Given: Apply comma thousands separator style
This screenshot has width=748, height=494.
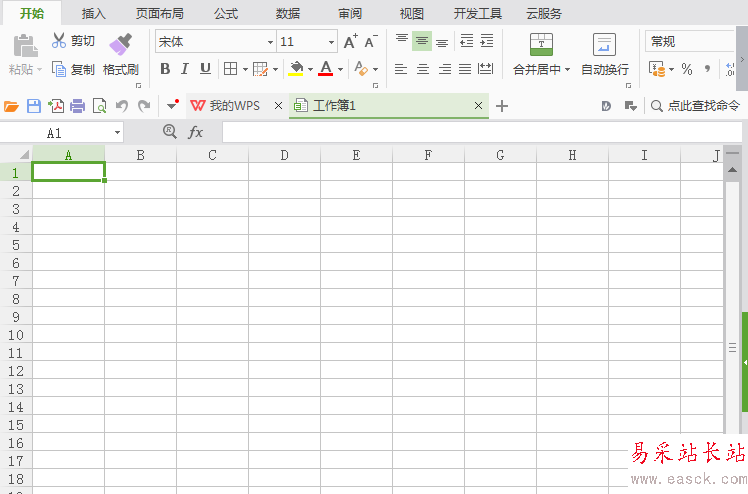Looking at the screenshot, I should pos(707,69).
